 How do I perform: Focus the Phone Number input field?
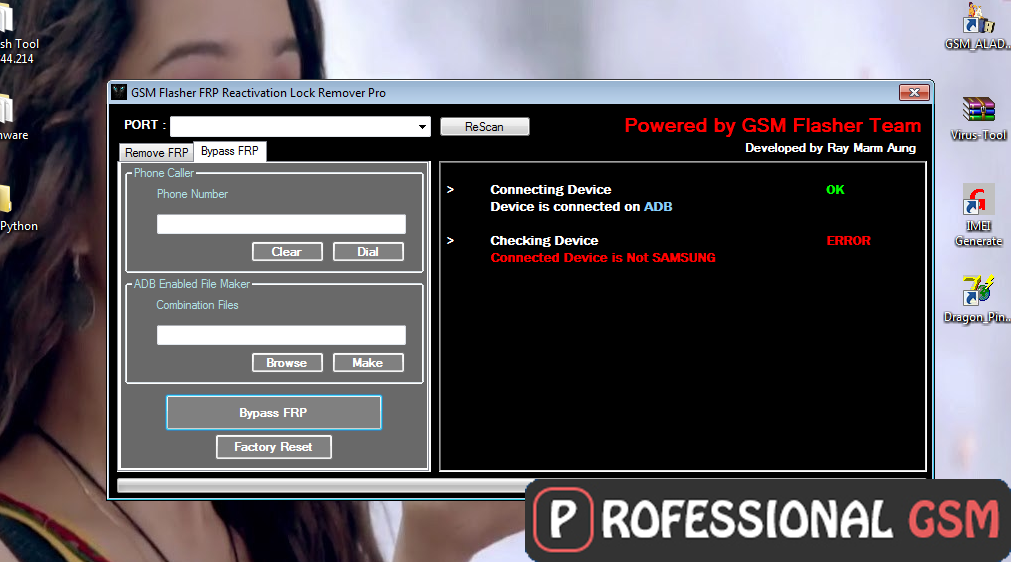281,224
